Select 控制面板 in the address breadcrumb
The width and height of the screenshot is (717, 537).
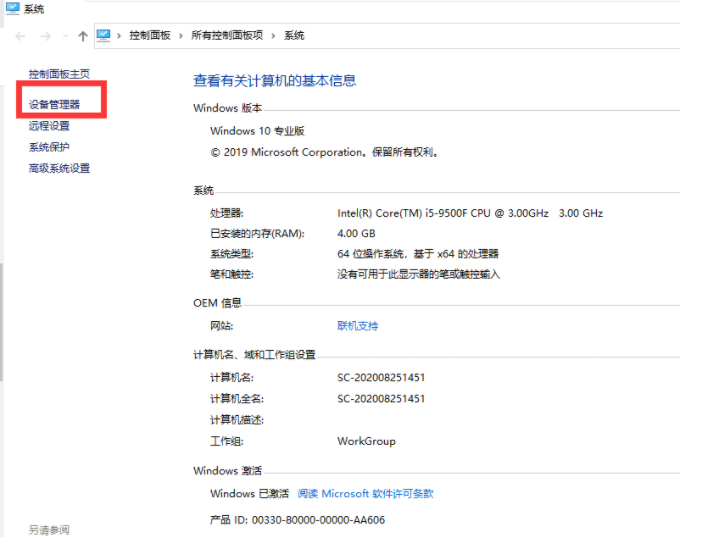[150, 36]
